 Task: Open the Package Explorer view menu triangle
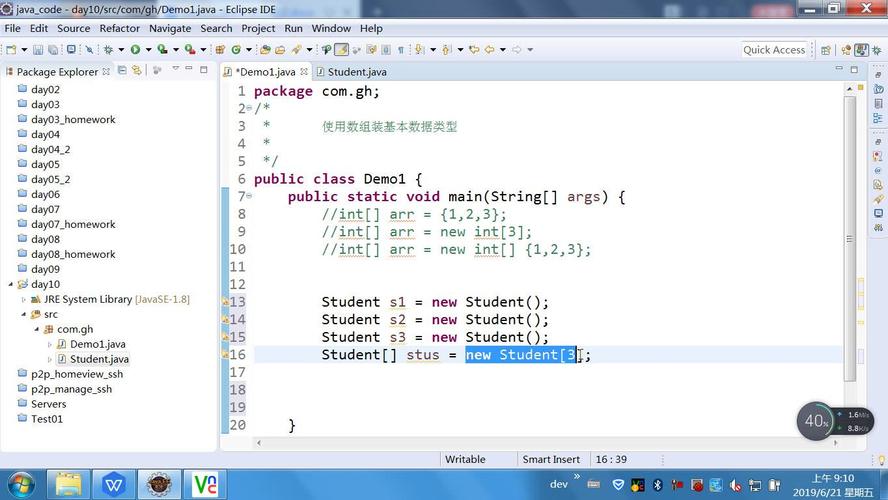[x=176, y=69]
